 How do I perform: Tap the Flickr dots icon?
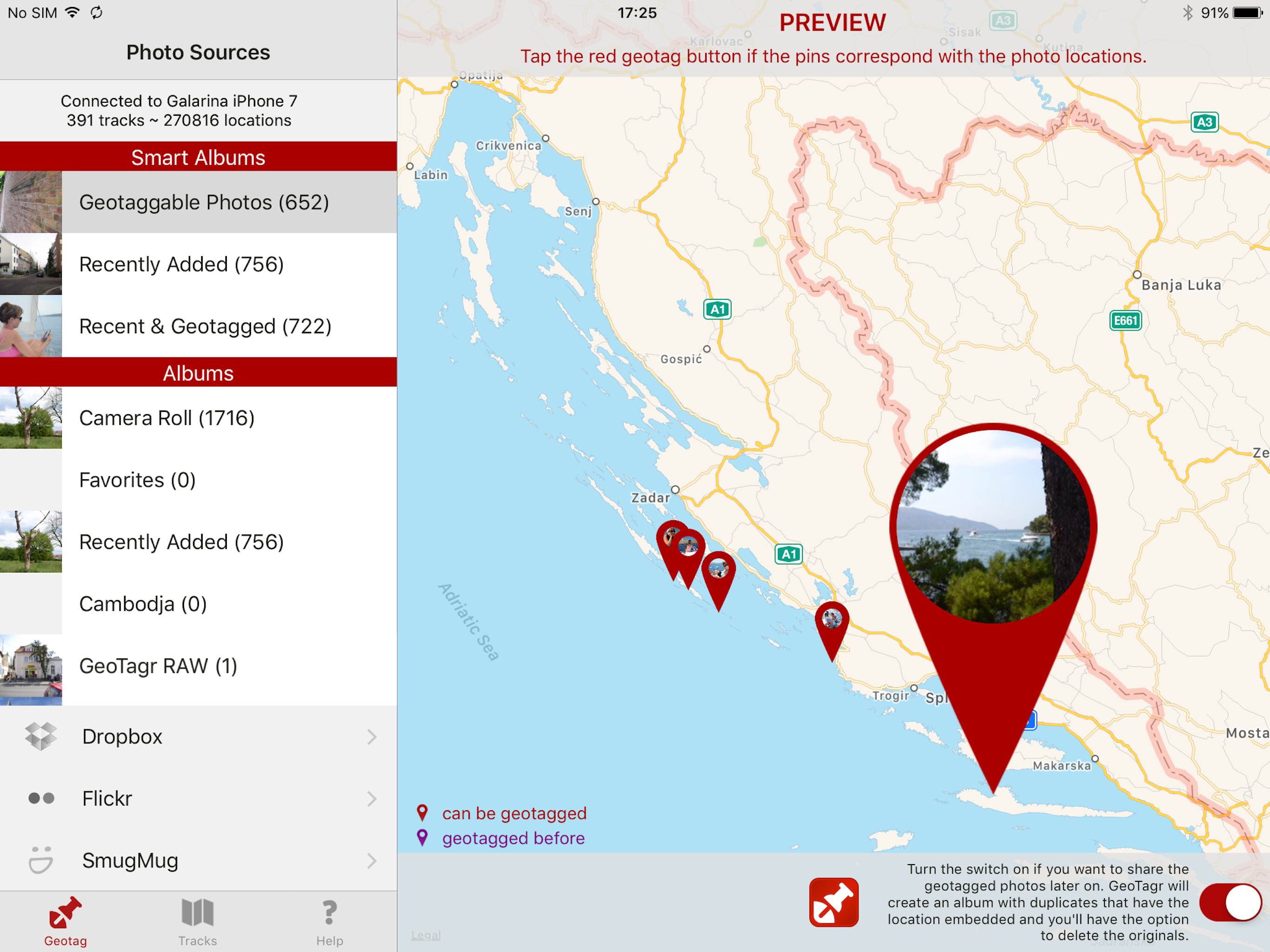coord(41,798)
